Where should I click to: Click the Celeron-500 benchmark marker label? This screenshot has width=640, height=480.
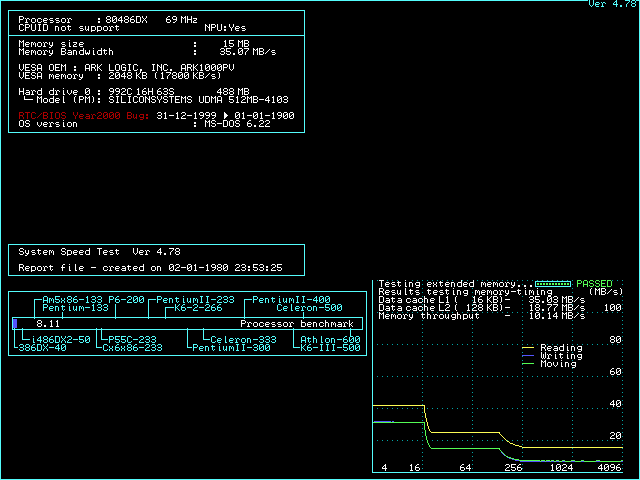point(309,308)
